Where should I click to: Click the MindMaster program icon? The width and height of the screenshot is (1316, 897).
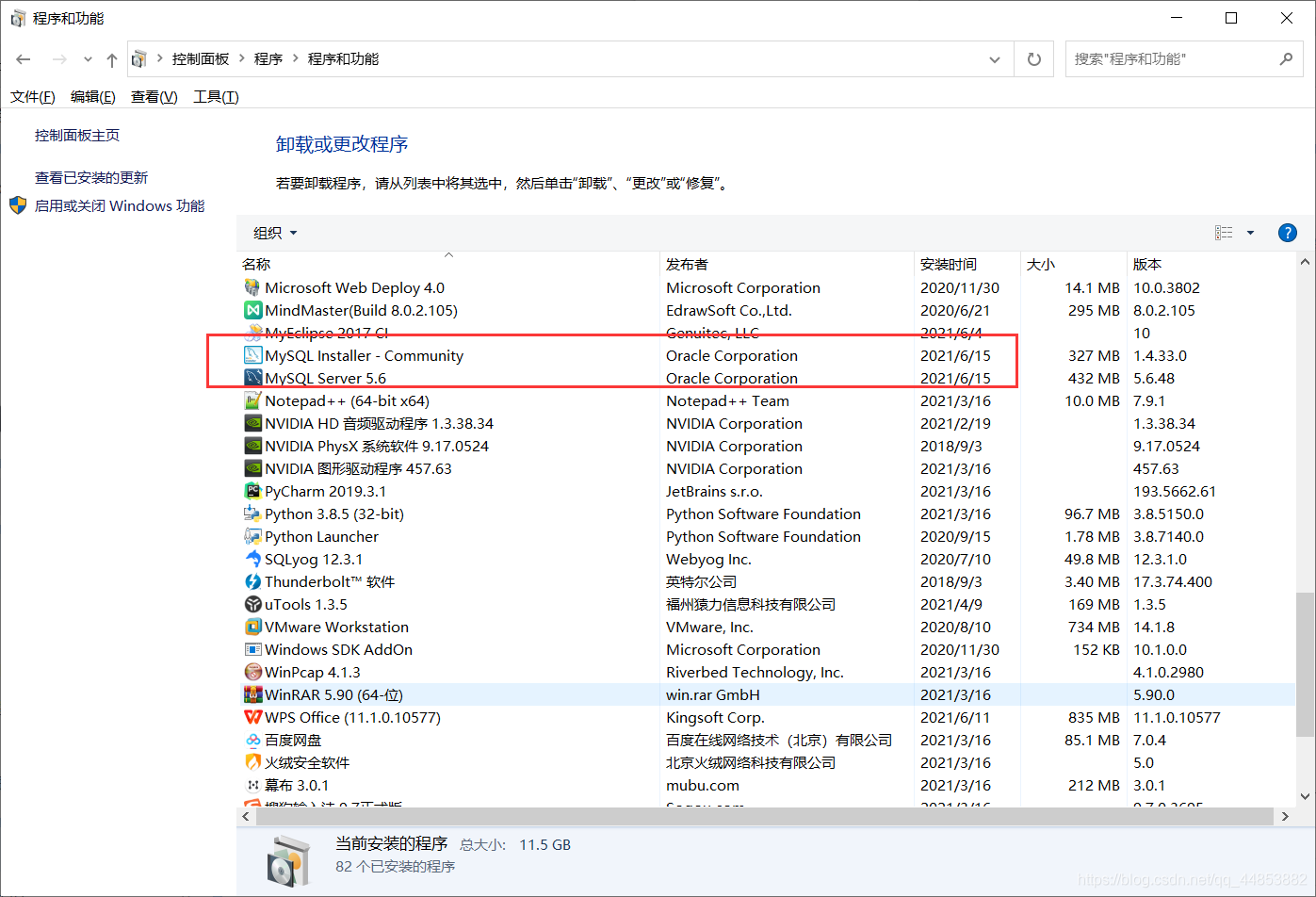(x=252, y=310)
